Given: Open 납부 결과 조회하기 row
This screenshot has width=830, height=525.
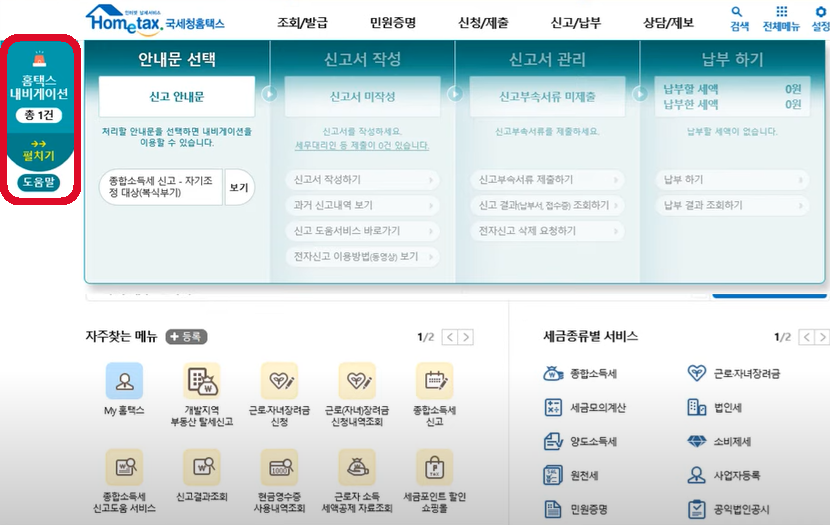Looking at the screenshot, I should pyautogui.click(x=733, y=205).
